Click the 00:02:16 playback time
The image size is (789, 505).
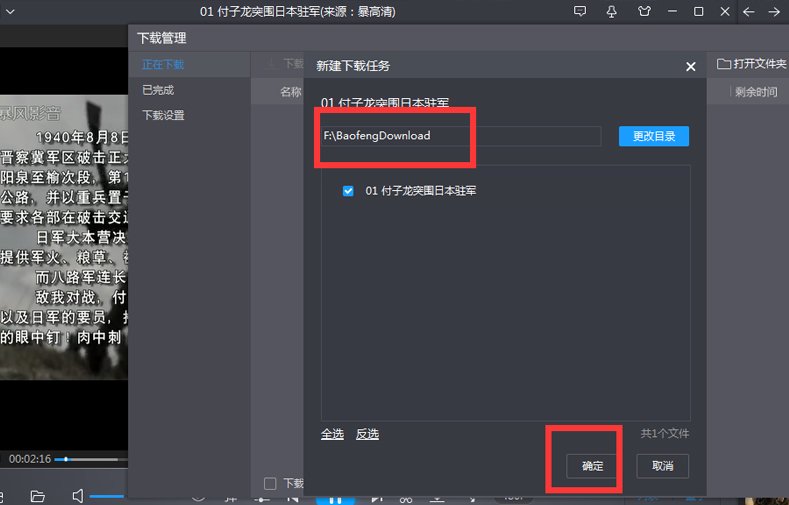pos(30,459)
